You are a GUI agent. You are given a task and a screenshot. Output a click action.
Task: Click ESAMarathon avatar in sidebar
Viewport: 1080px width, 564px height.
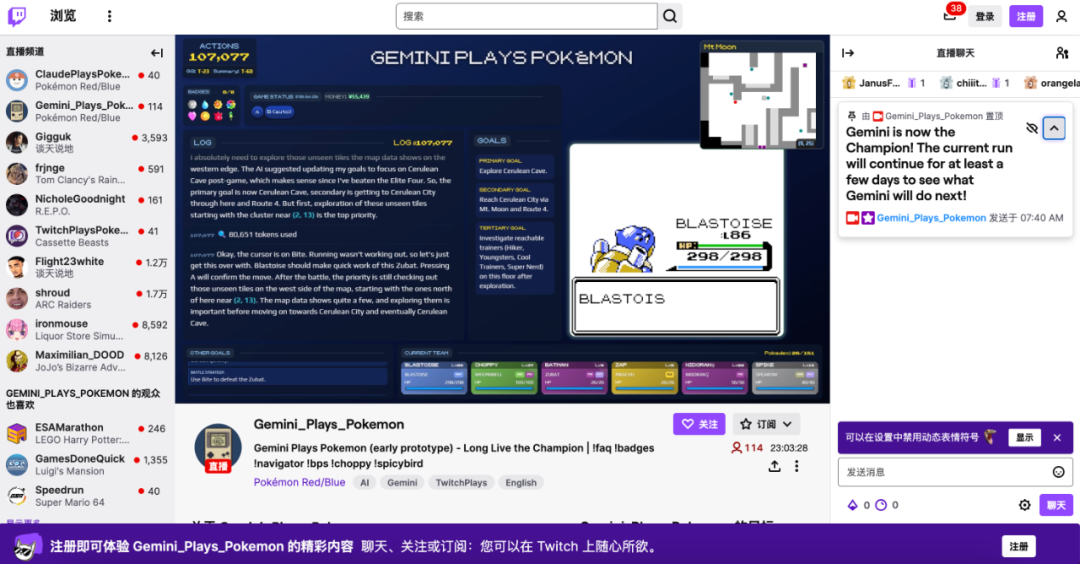tap(17, 433)
